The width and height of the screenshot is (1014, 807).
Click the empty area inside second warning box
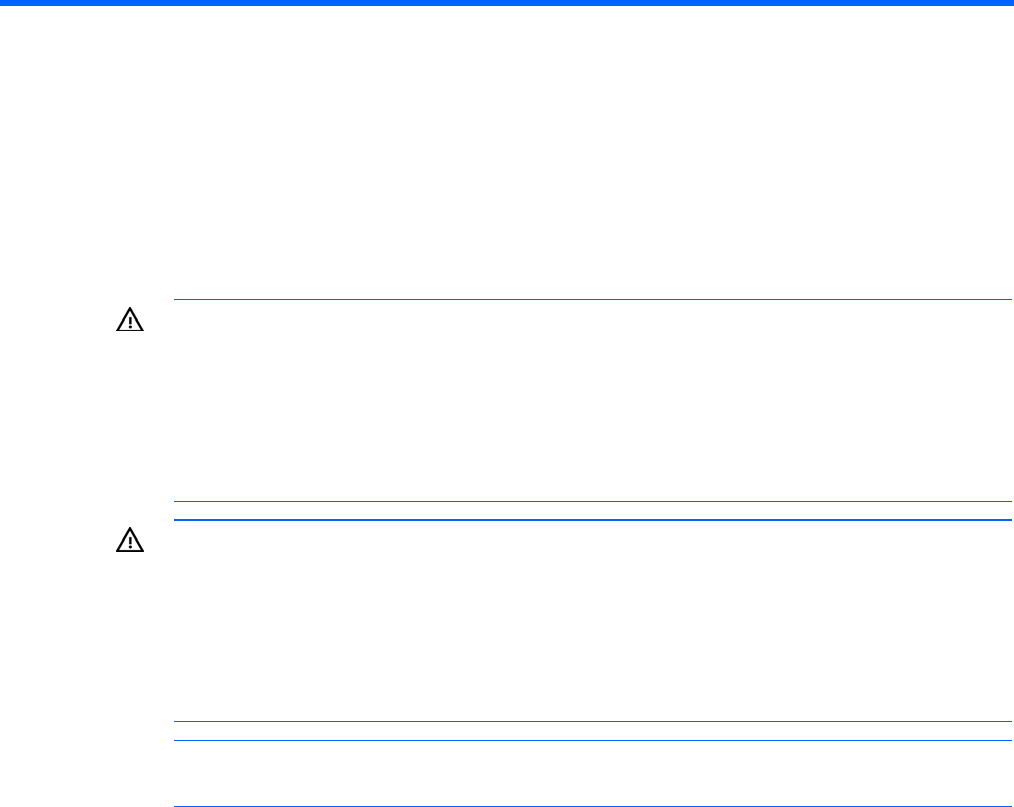pos(592,620)
